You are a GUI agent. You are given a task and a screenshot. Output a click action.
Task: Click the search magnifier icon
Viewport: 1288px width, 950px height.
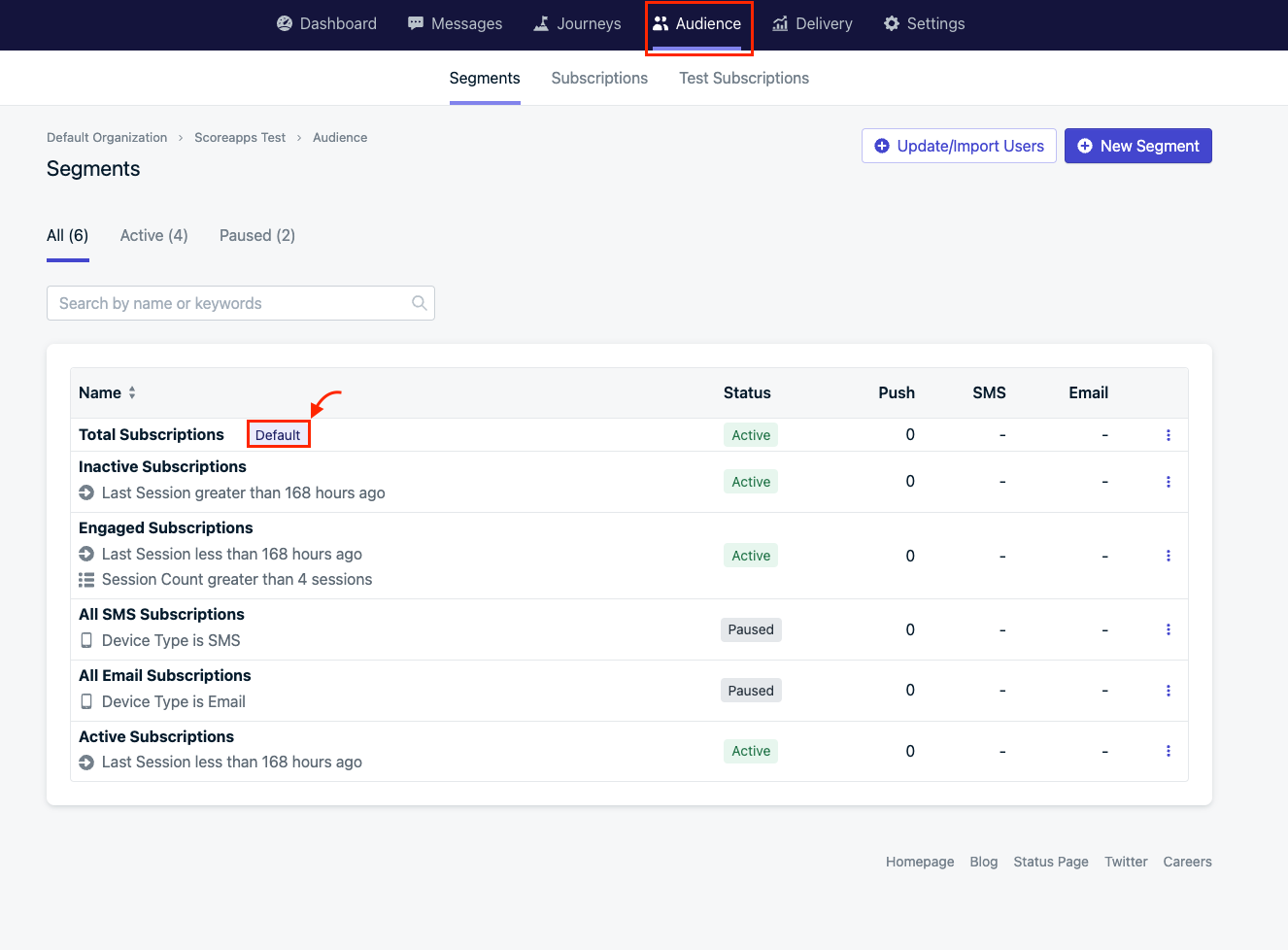[x=419, y=303]
